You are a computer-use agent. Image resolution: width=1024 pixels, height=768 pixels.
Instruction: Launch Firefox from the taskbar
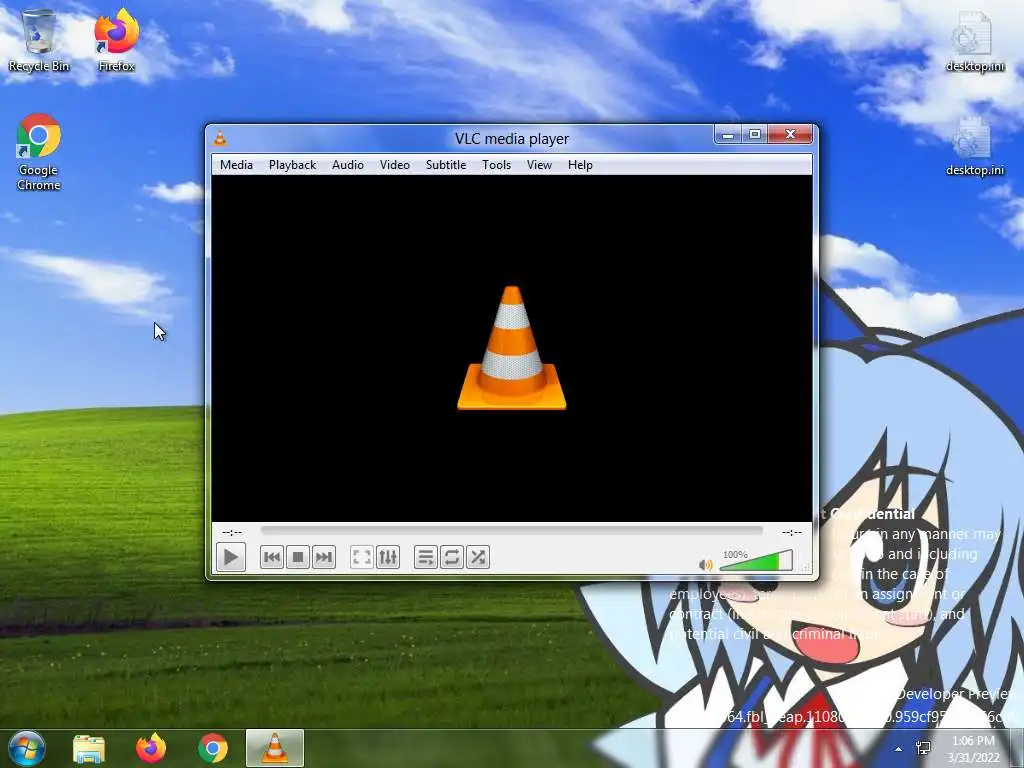[x=151, y=748]
